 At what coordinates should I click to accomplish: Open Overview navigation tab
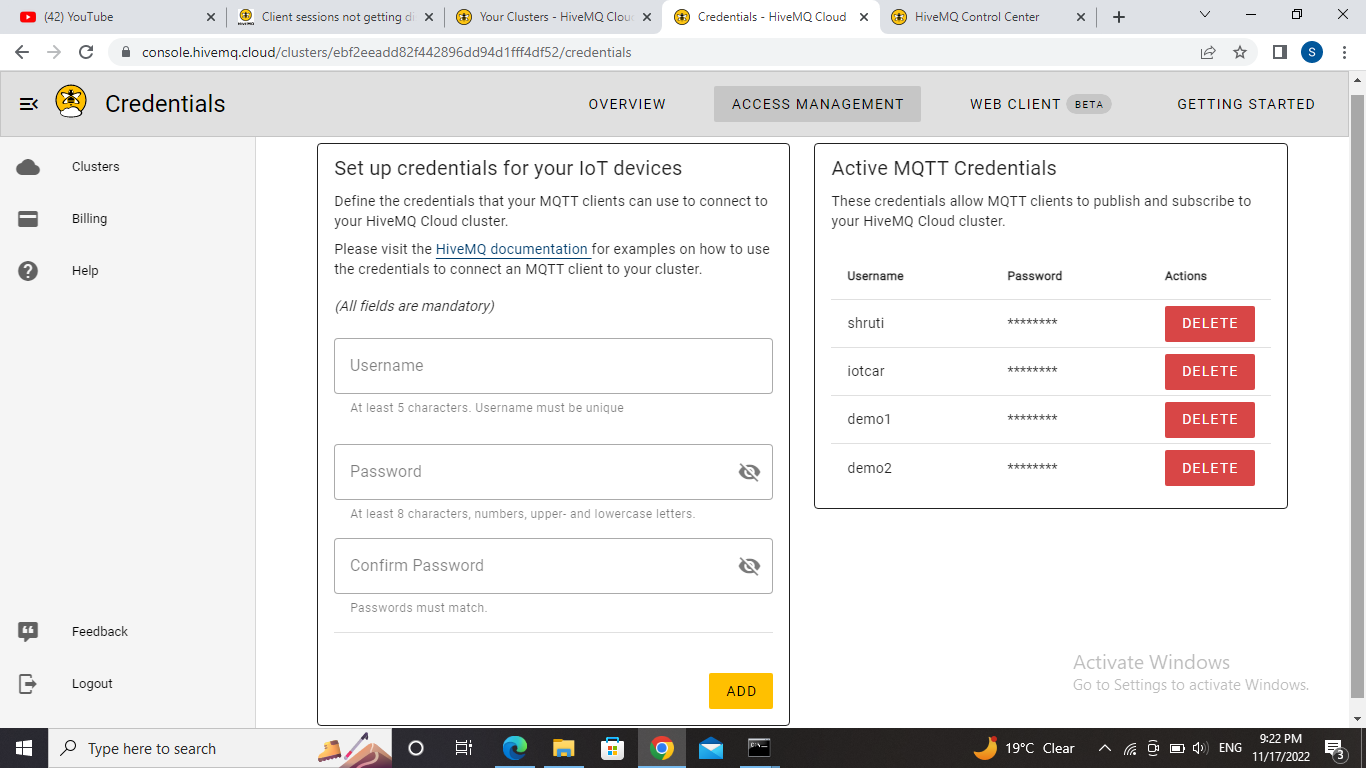(x=627, y=104)
